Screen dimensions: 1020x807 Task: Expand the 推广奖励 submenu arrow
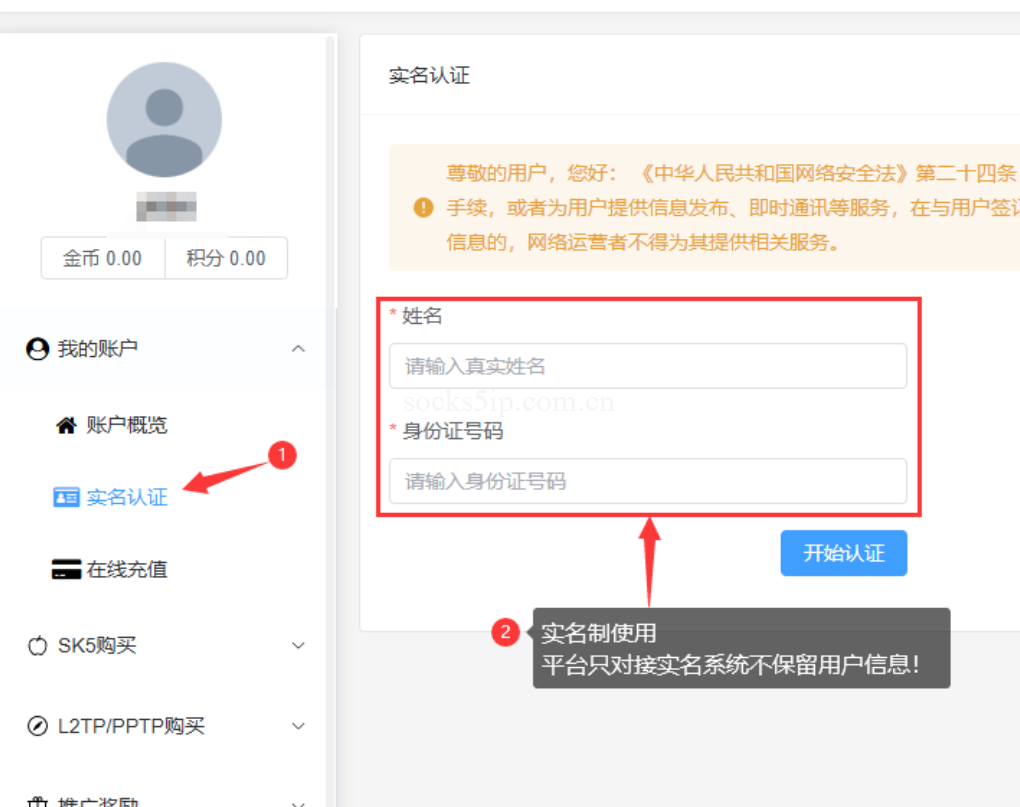click(x=298, y=802)
